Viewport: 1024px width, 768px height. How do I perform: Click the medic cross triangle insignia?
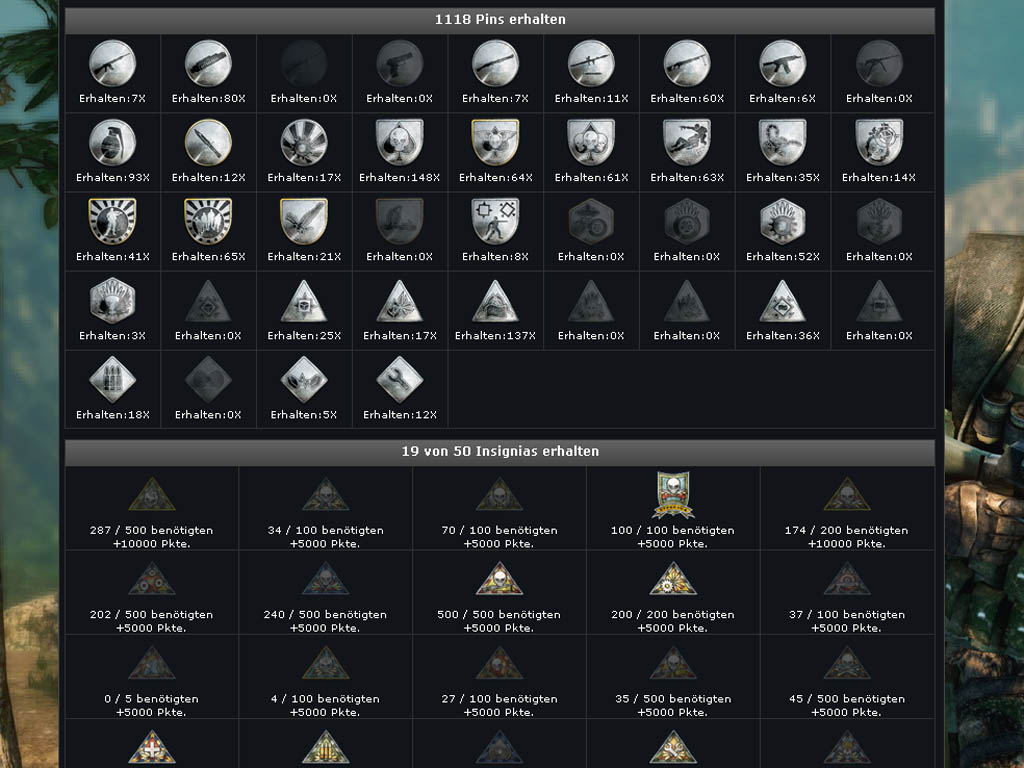tap(152, 748)
